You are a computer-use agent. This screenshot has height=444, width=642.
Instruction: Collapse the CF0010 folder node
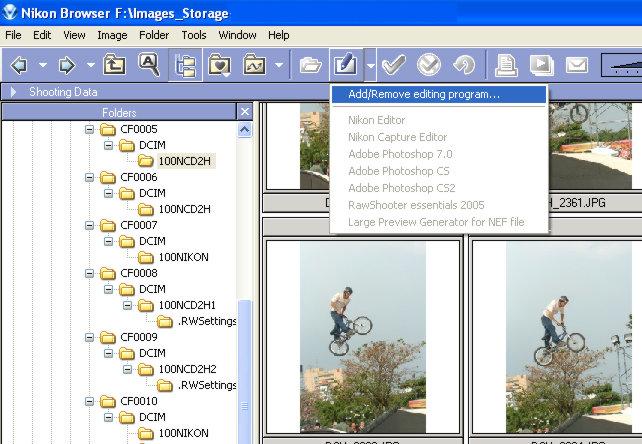(x=89, y=401)
